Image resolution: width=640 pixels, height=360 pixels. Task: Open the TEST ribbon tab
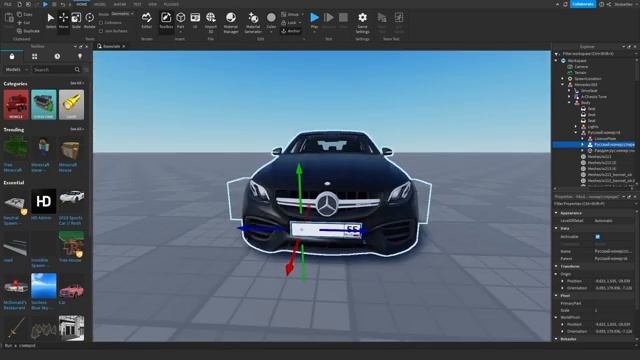(x=137, y=4)
